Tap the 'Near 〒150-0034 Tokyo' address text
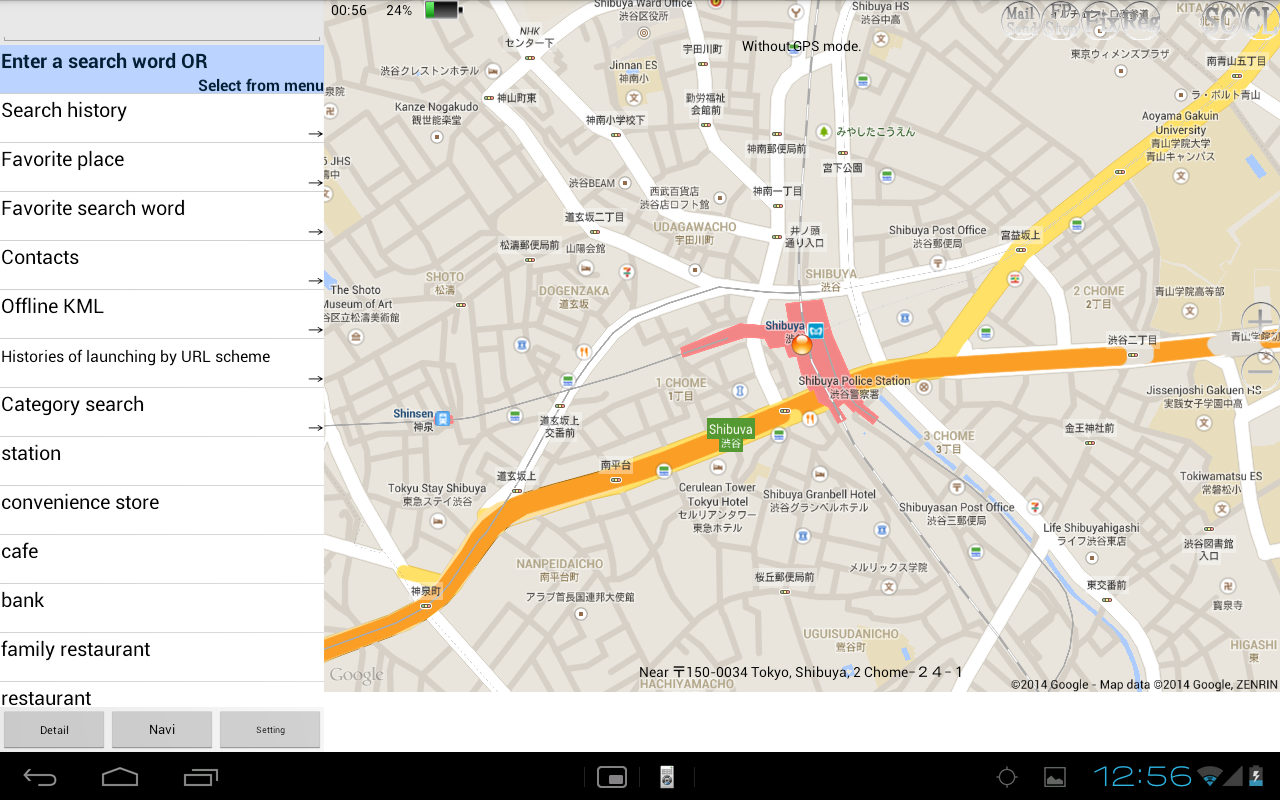Screen dimensions: 1280x800 (800, 672)
